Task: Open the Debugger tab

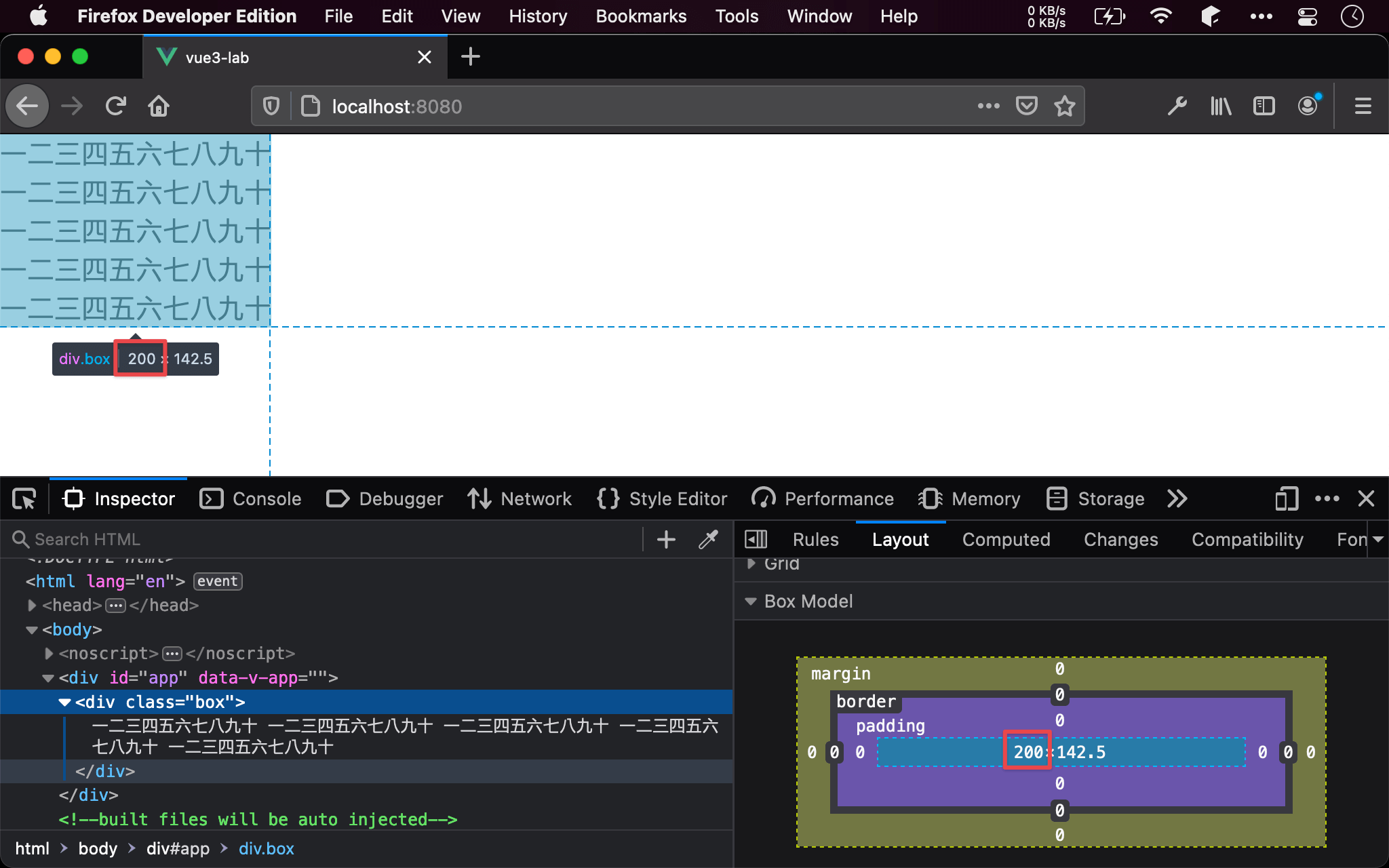Action: click(x=385, y=499)
